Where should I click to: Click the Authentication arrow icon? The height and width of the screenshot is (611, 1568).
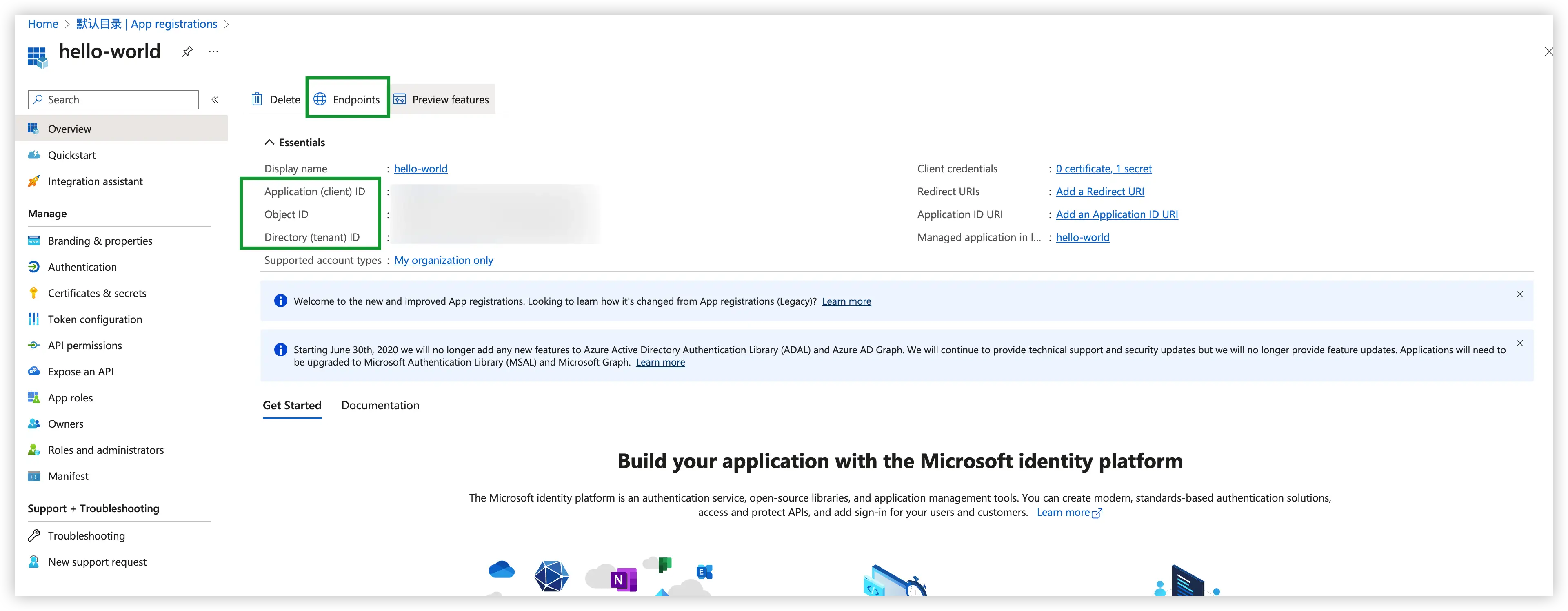(34, 267)
